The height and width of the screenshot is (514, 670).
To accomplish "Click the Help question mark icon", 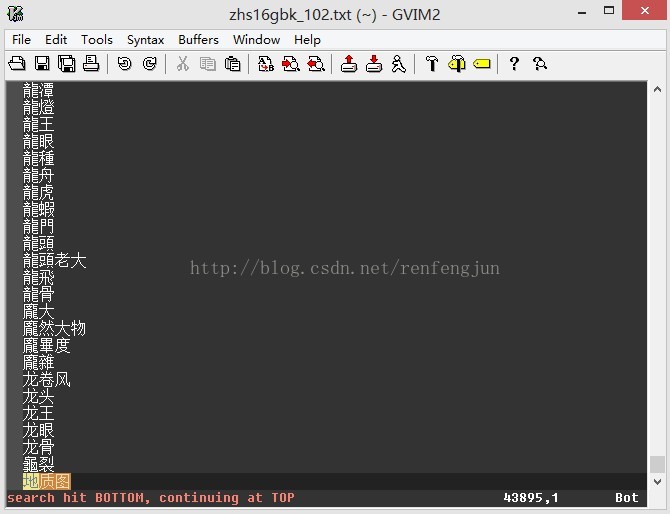I will pos(514,64).
